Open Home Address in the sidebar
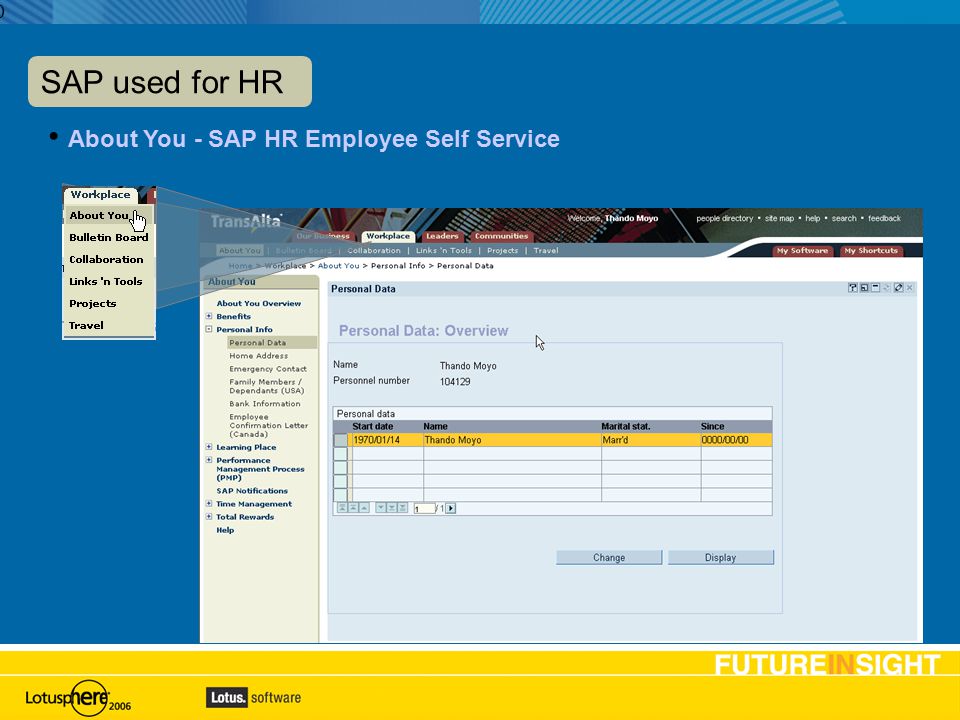Viewport: 960px width, 720px height. click(x=258, y=356)
